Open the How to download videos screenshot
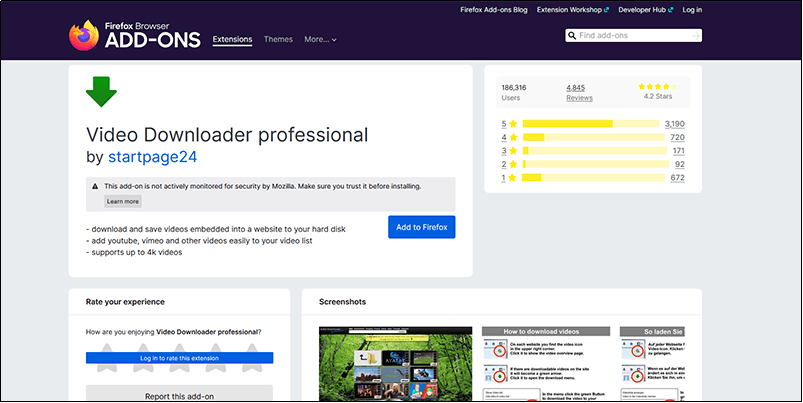803x403 pixels. 546,364
